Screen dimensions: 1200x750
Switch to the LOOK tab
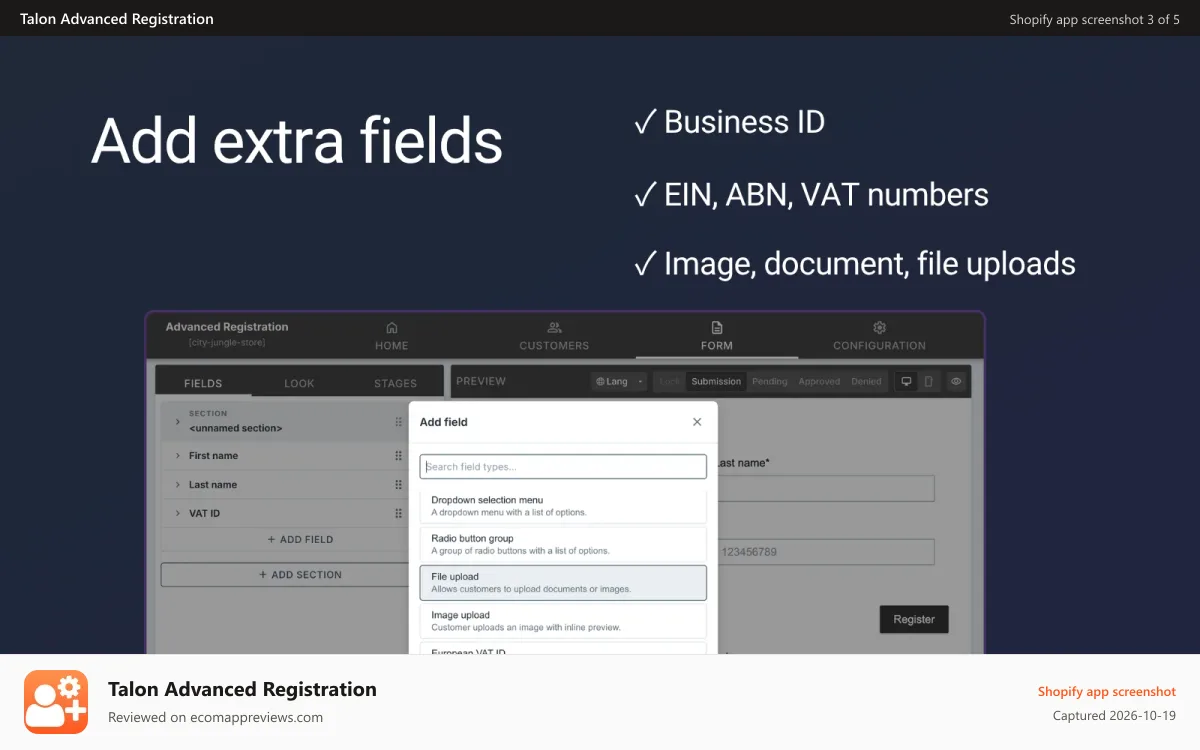[x=299, y=383]
